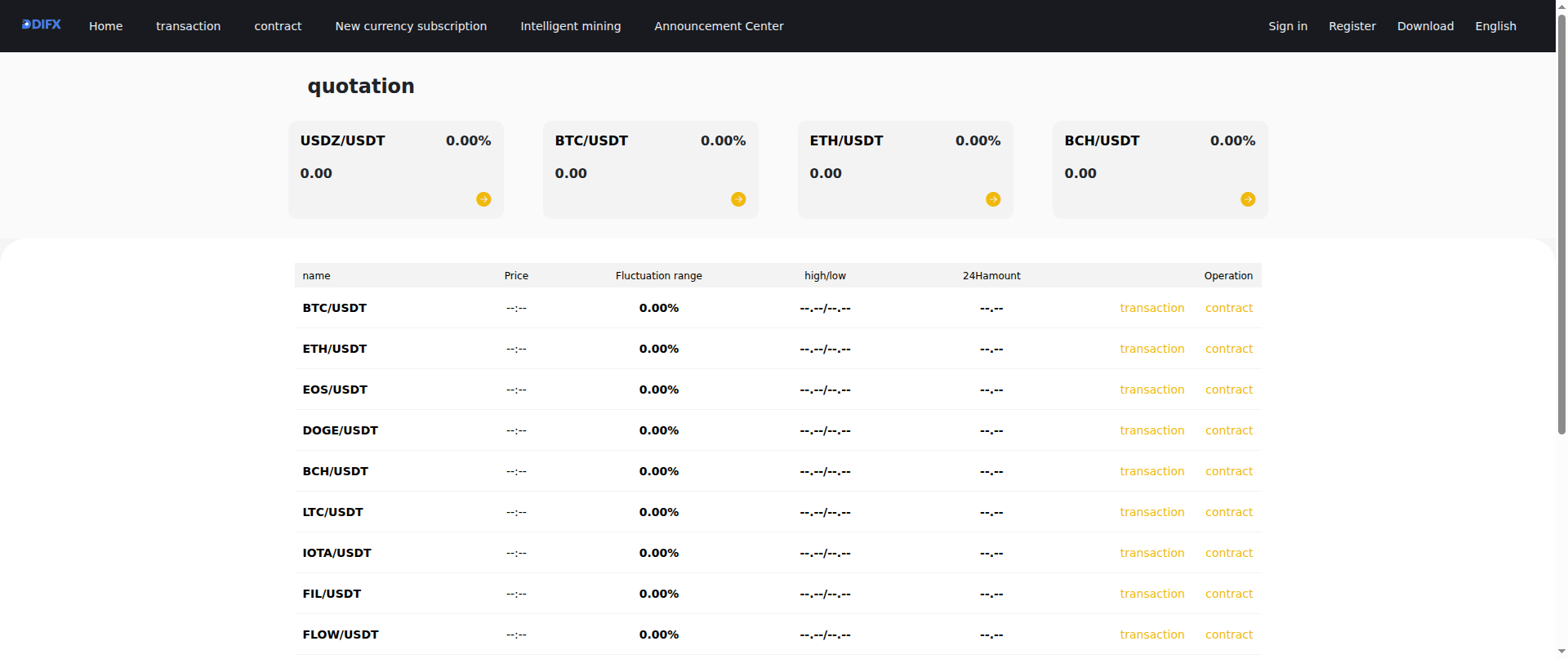Click the scrollbar down arrow
The width and height of the screenshot is (1568, 659).
1561,652
